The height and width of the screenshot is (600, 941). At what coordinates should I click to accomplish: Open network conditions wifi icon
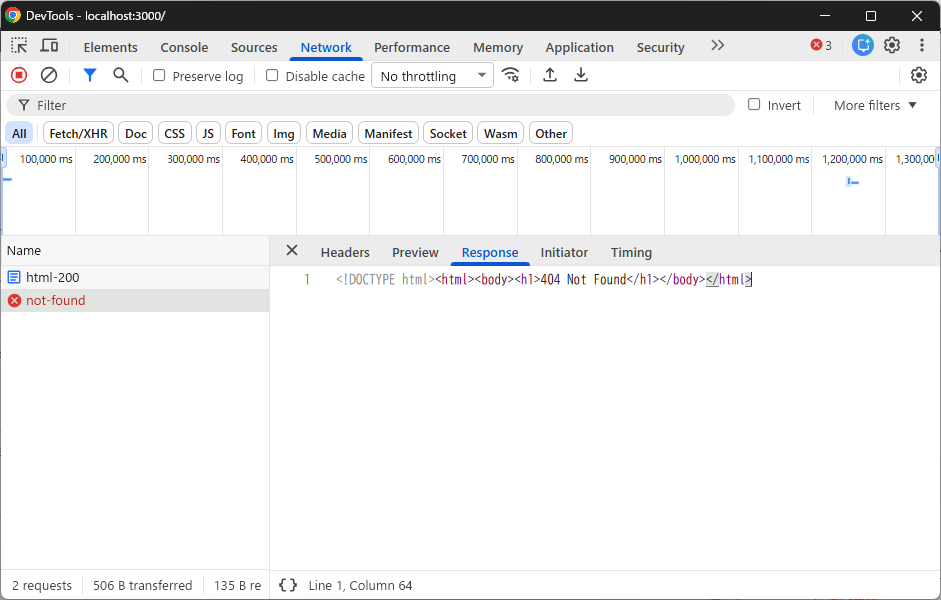[x=511, y=76]
